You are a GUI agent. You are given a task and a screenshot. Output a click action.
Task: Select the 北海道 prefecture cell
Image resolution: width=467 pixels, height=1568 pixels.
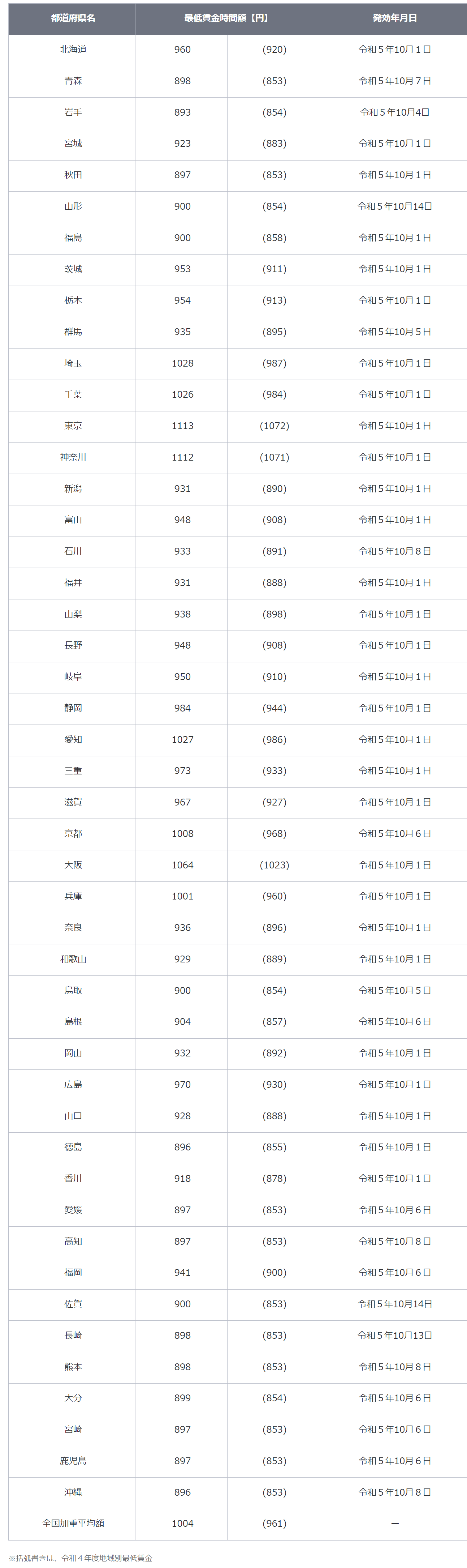click(x=72, y=50)
